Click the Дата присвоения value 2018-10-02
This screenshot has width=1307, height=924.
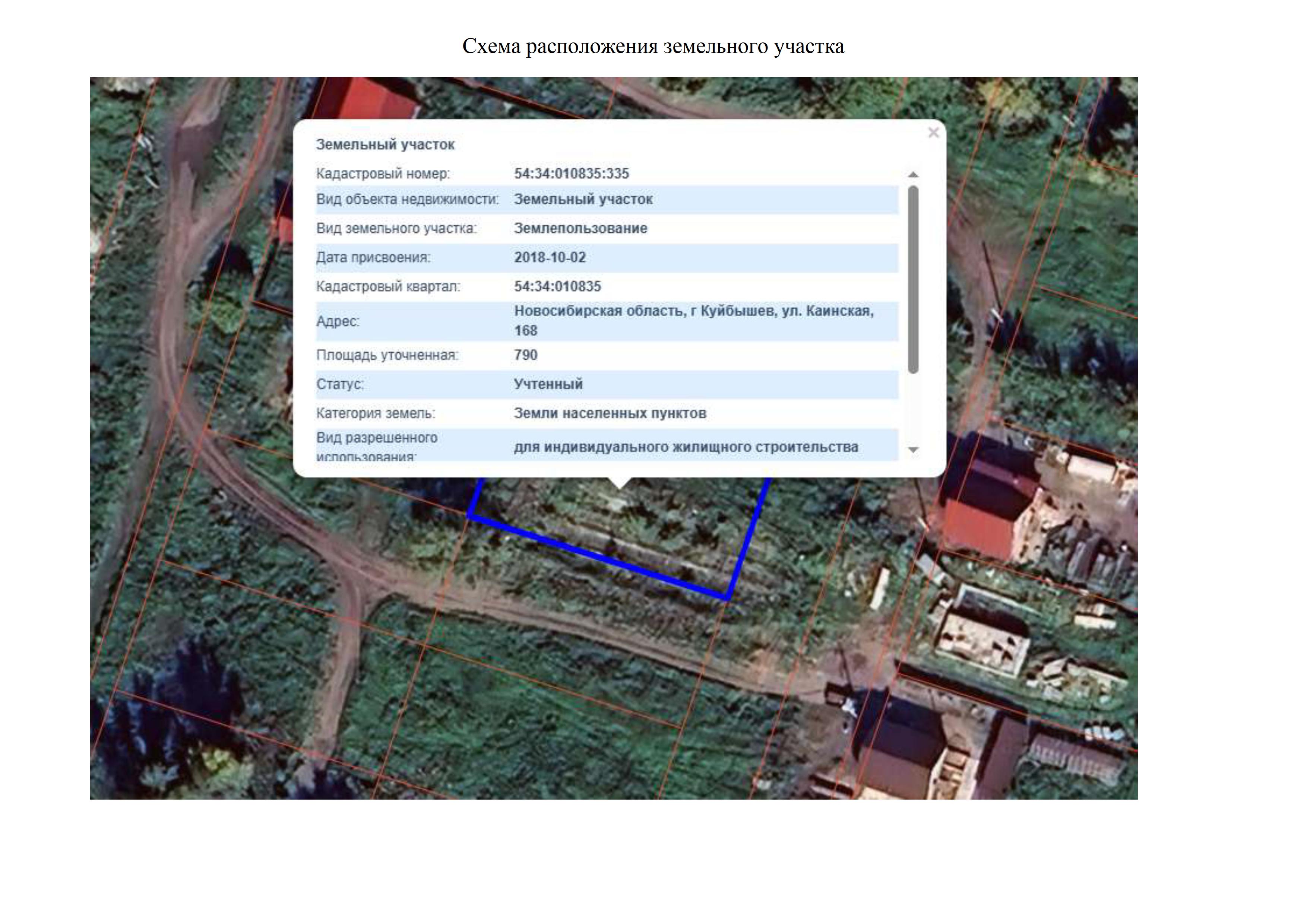click(x=550, y=257)
